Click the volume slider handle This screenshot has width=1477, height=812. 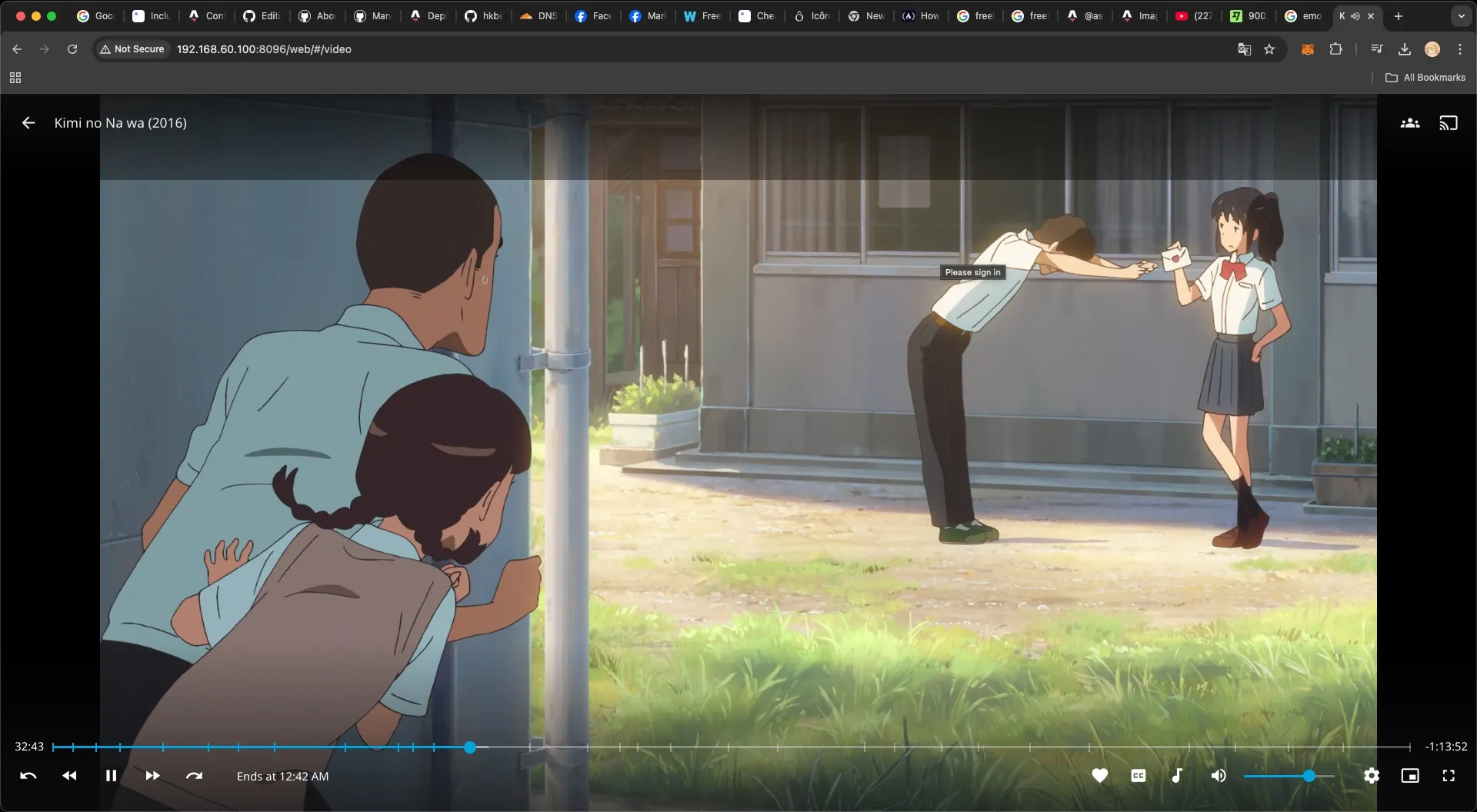pyautogui.click(x=1309, y=777)
